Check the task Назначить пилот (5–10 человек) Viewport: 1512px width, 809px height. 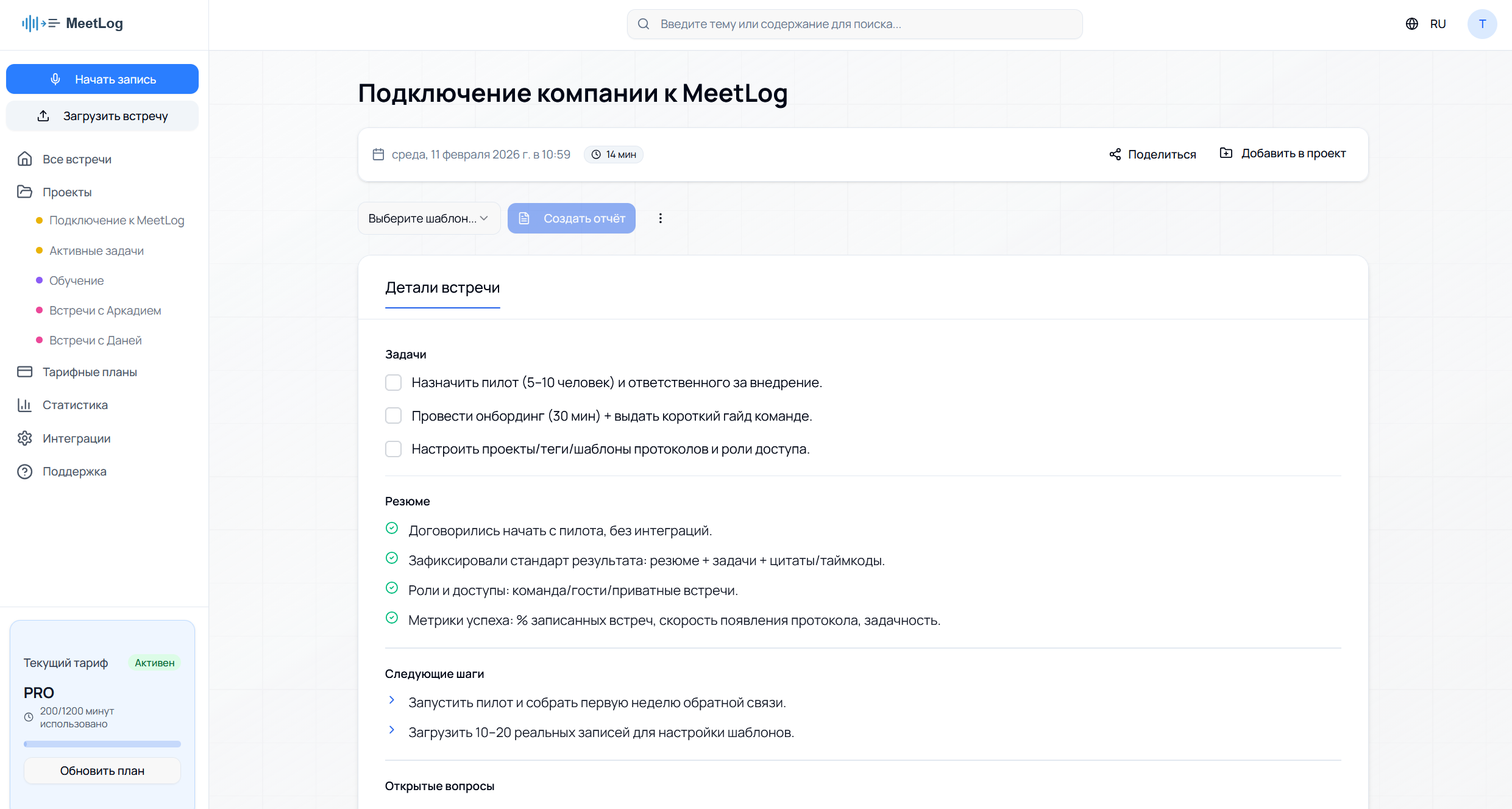click(393, 382)
